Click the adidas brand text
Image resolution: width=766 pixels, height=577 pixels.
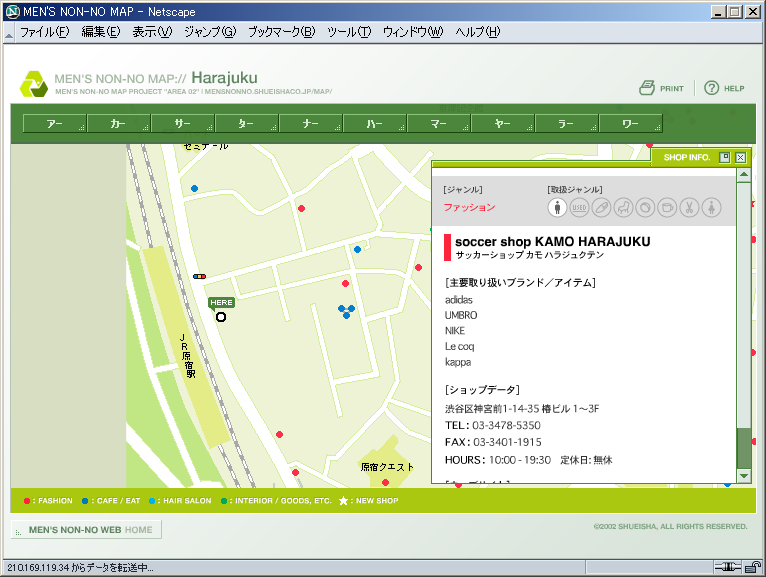[x=459, y=300]
